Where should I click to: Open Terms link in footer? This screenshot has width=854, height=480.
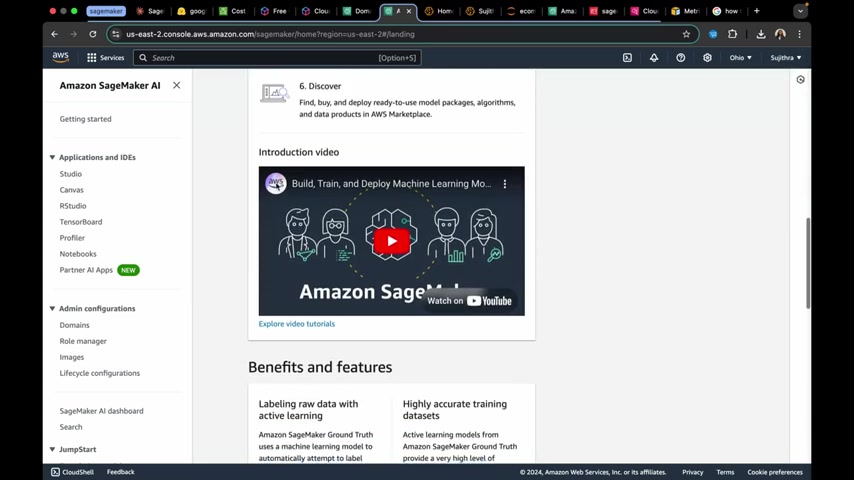coord(725,472)
